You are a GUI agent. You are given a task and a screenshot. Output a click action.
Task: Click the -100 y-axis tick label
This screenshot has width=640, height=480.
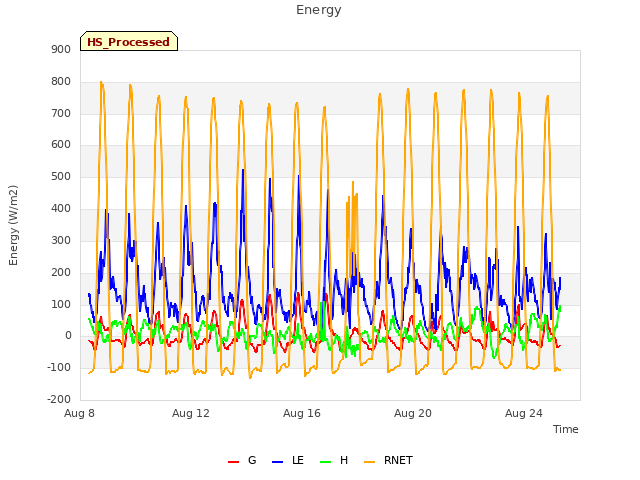click(x=59, y=368)
